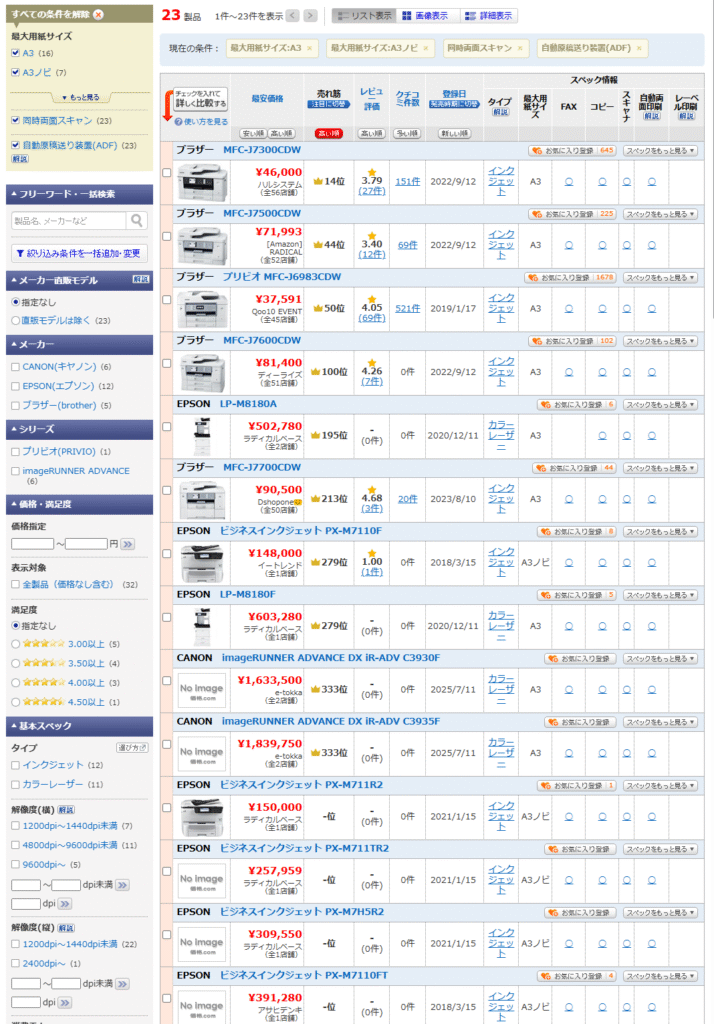The image size is (714, 1024).
Task: Click the minimum price input field
Action: pyautogui.click(x=33, y=544)
